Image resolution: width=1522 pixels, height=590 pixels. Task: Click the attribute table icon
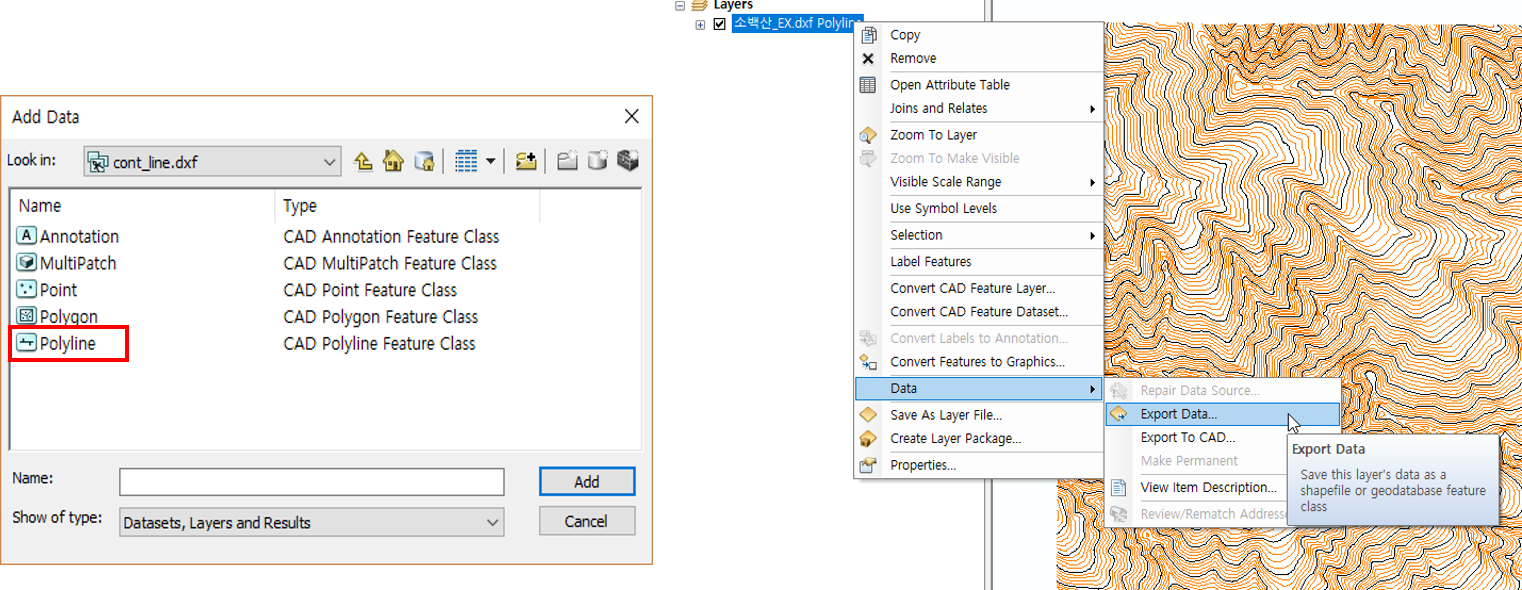[x=868, y=85]
